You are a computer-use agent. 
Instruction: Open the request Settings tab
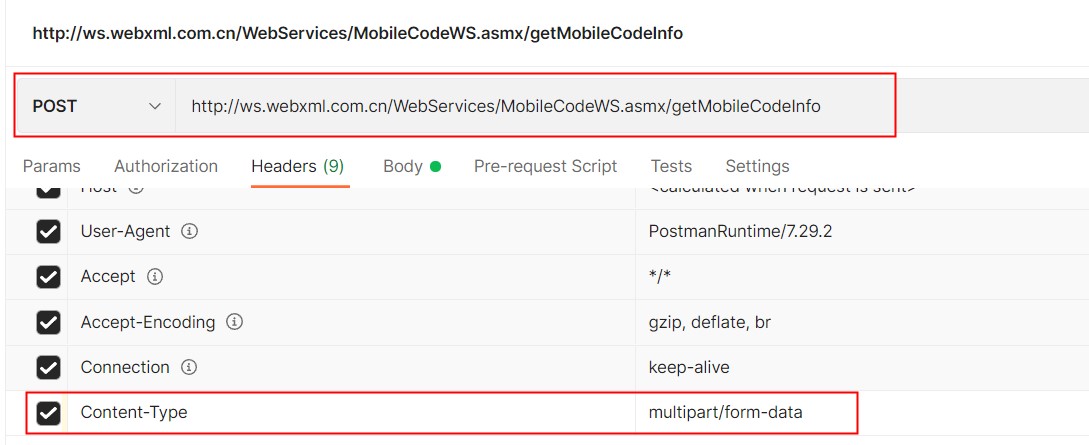point(757,166)
